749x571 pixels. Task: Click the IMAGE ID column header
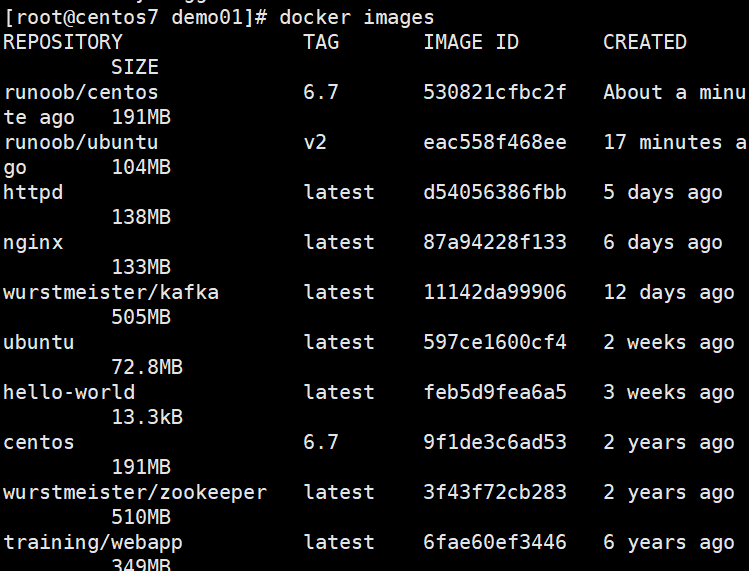pos(471,42)
